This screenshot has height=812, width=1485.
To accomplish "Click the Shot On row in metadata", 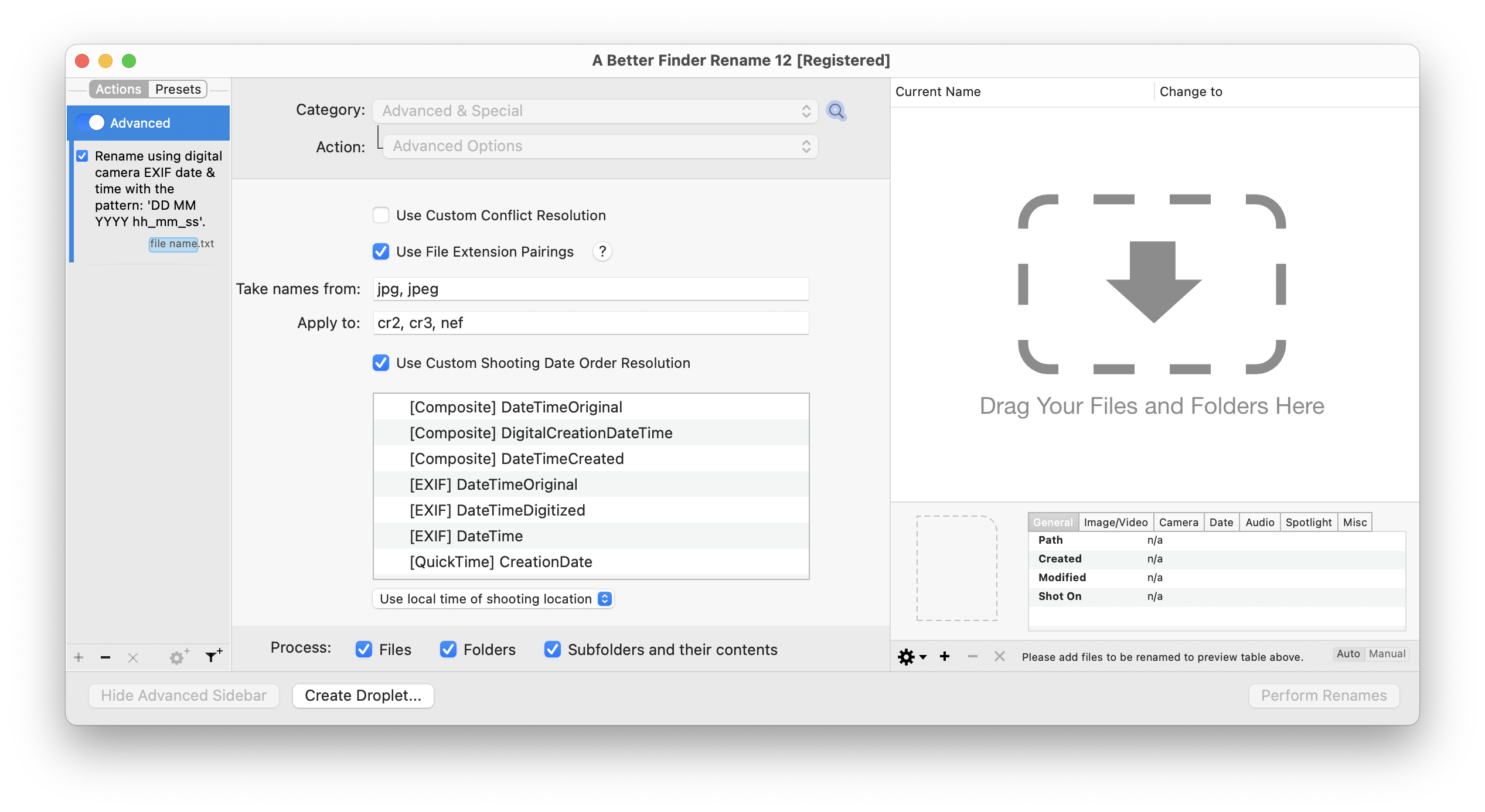I will point(1217,596).
